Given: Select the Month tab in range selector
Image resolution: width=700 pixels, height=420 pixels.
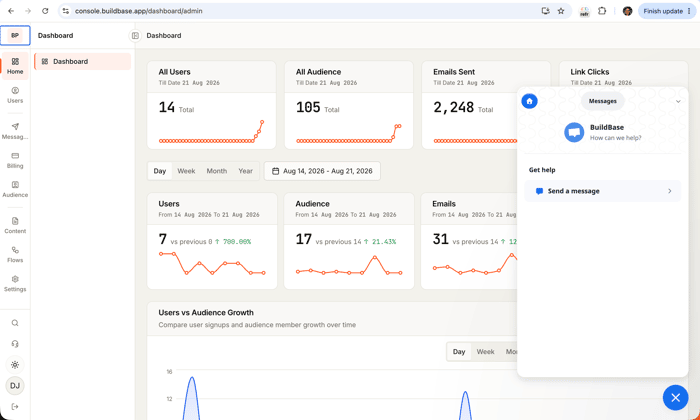Looking at the screenshot, I should click(x=217, y=171).
